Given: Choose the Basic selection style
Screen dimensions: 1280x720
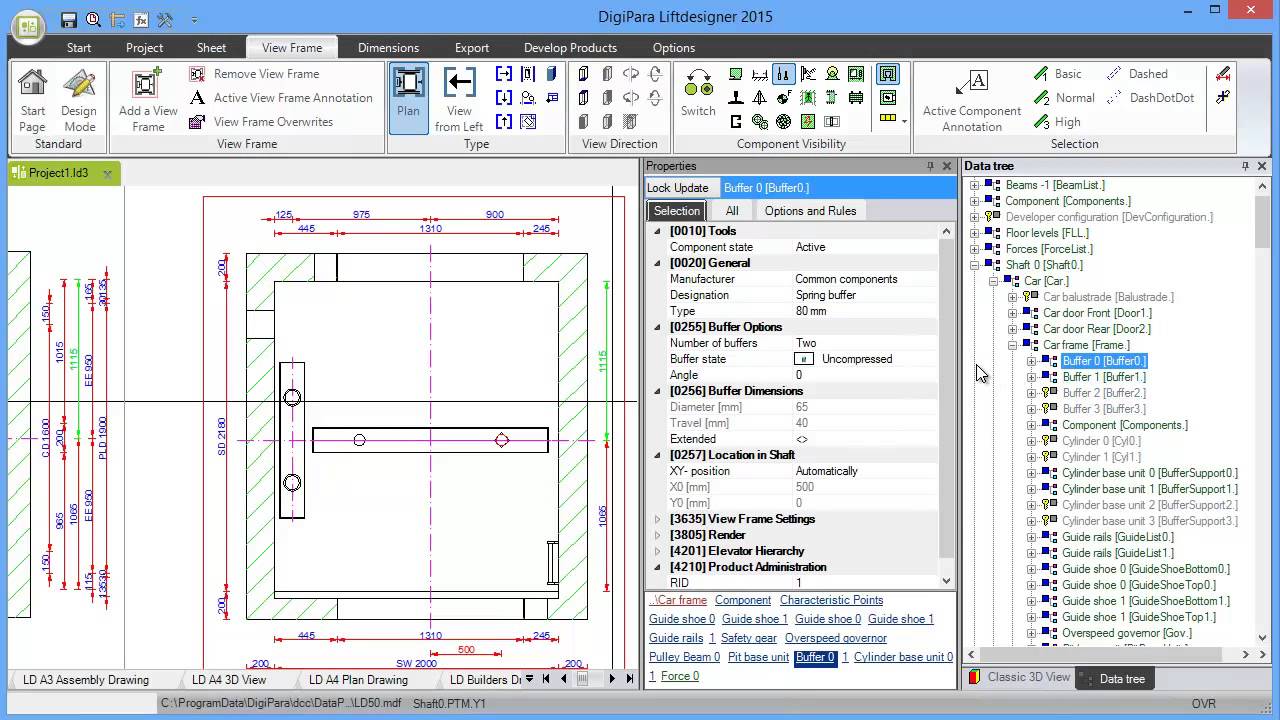Looking at the screenshot, I should click(1056, 74).
